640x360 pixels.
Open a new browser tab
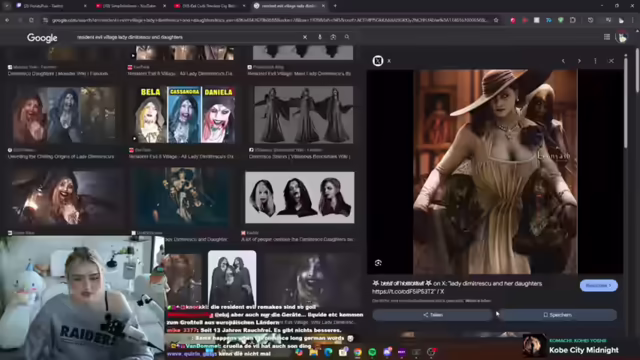[x=335, y=6]
